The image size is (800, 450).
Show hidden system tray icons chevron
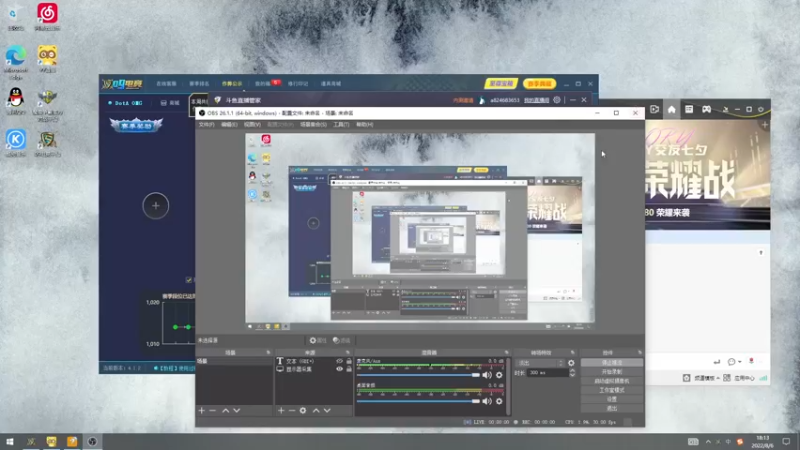click(x=708, y=441)
